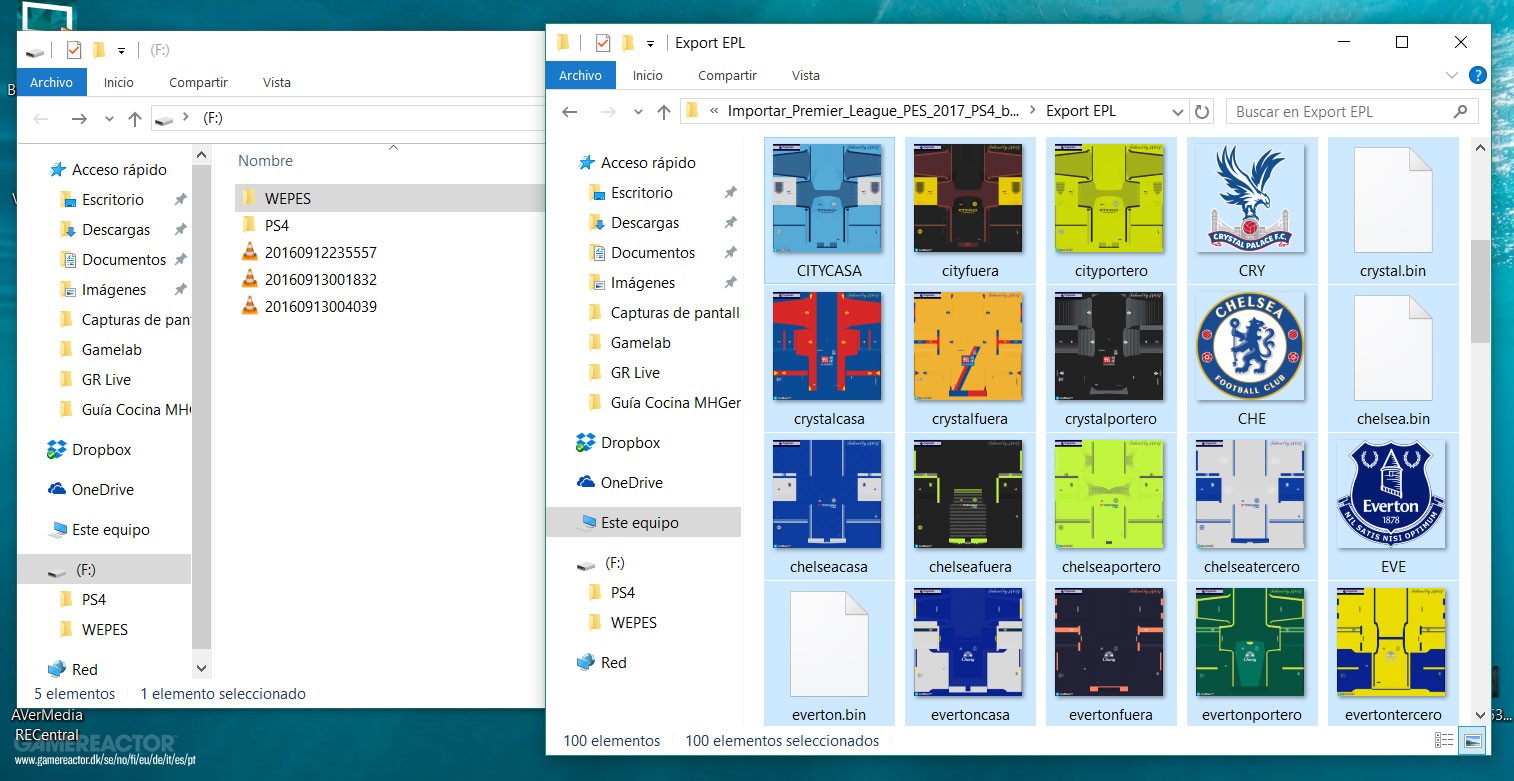This screenshot has width=1514, height=781.
Task: Go back in Export EPL window
Action: click(x=570, y=112)
